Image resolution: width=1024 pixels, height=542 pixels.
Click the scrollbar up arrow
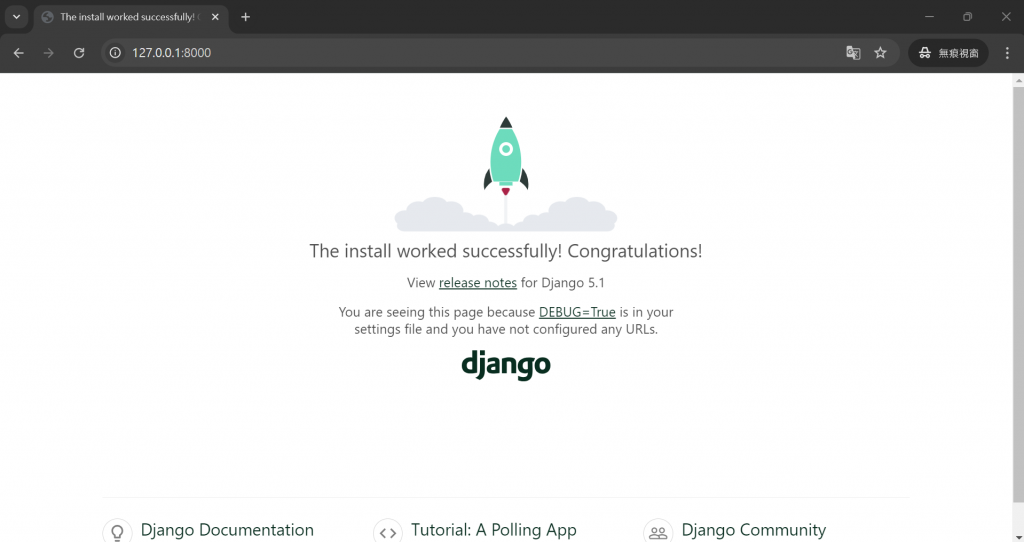(1018, 80)
